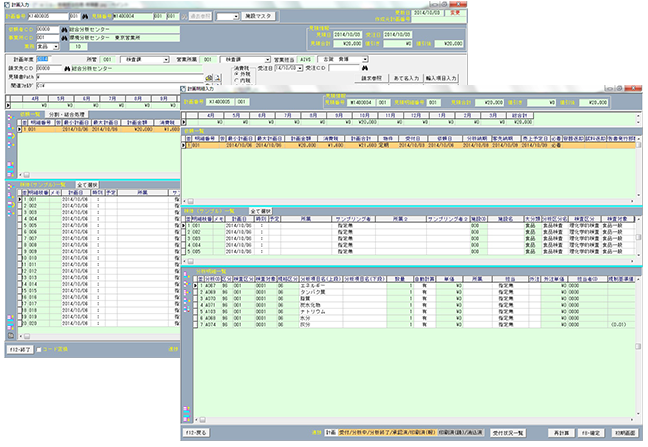Viewport: 648px width, 447px height.
Task: Click f8-確定 button
Action: (591, 433)
